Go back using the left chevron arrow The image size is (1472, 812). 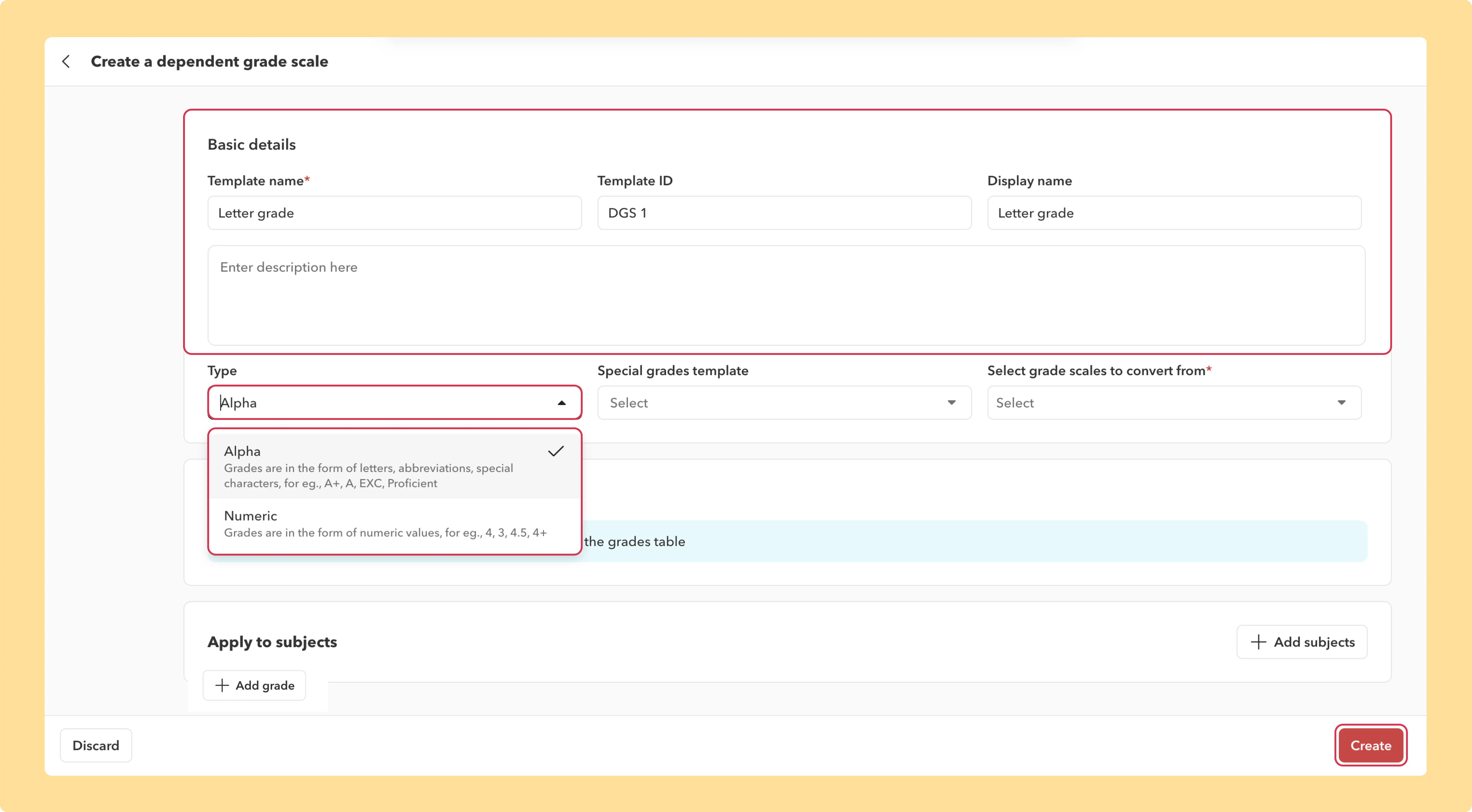(66, 62)
